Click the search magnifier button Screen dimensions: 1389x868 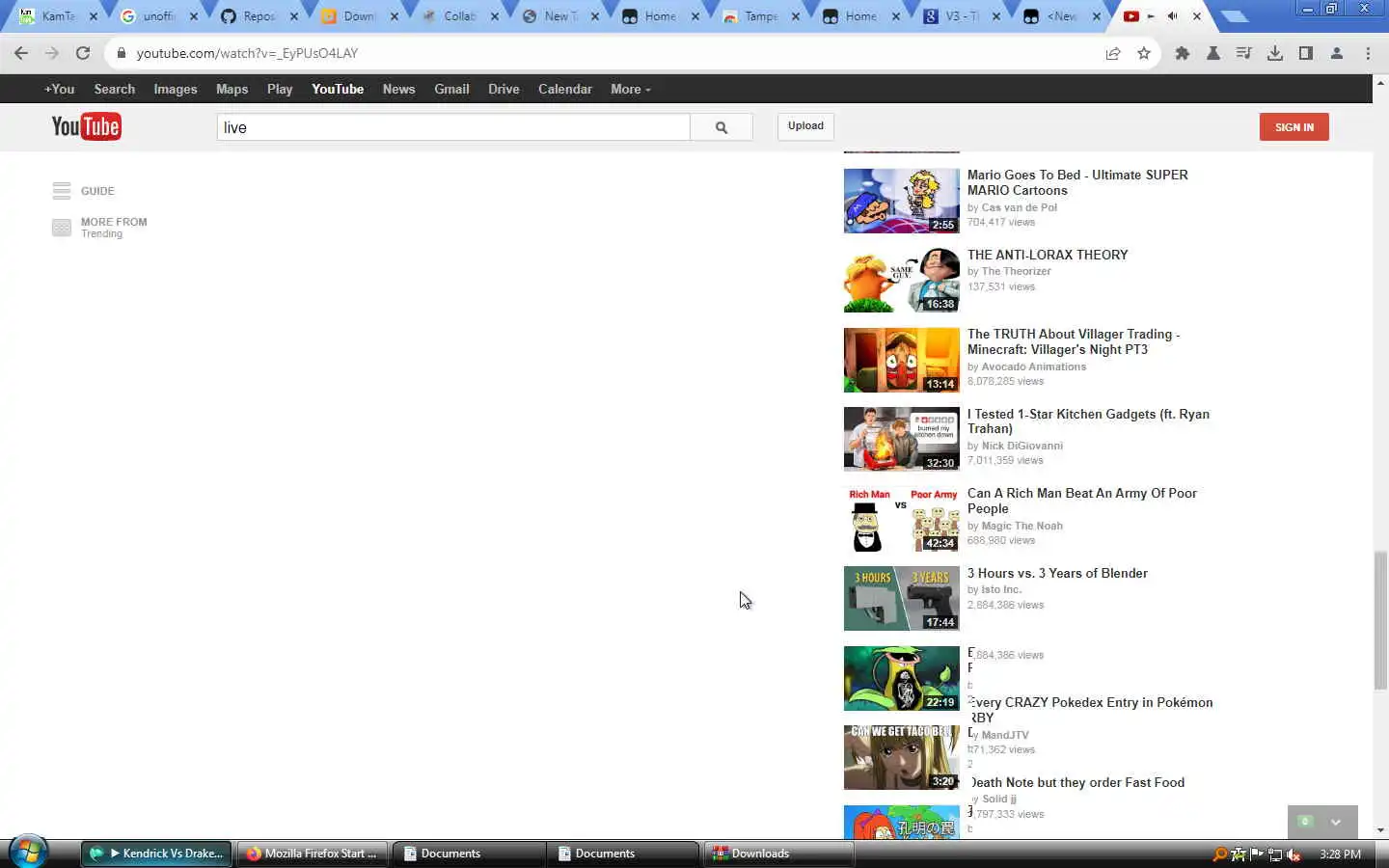click(x=722, y=127)
